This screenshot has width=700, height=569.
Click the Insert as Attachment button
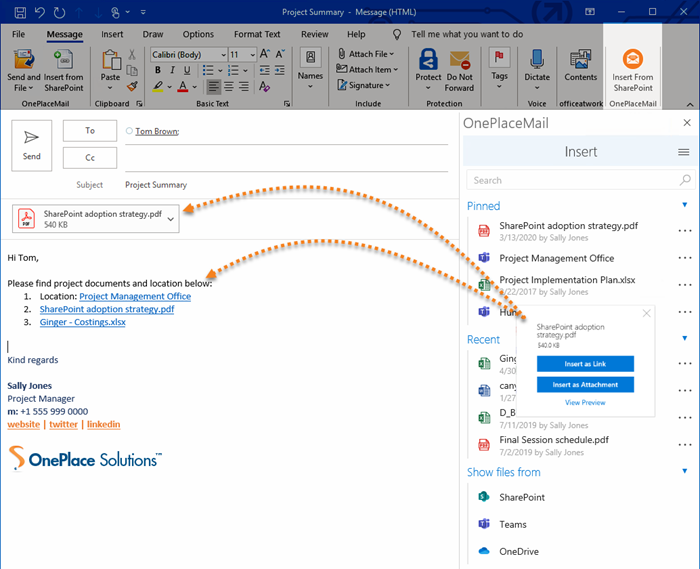click(585, 385)
